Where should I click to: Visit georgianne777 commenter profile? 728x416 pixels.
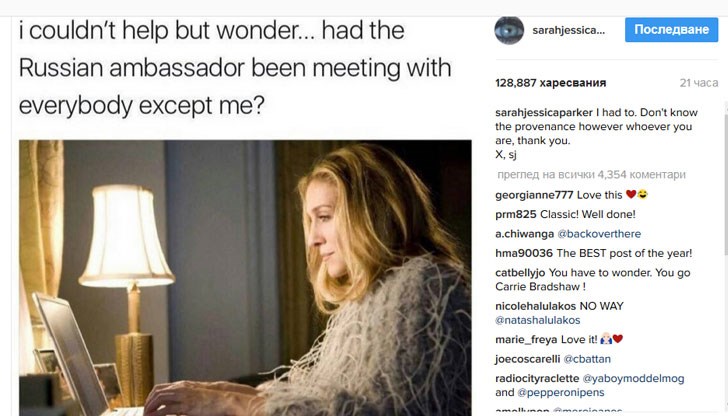[x=534, y=195]
